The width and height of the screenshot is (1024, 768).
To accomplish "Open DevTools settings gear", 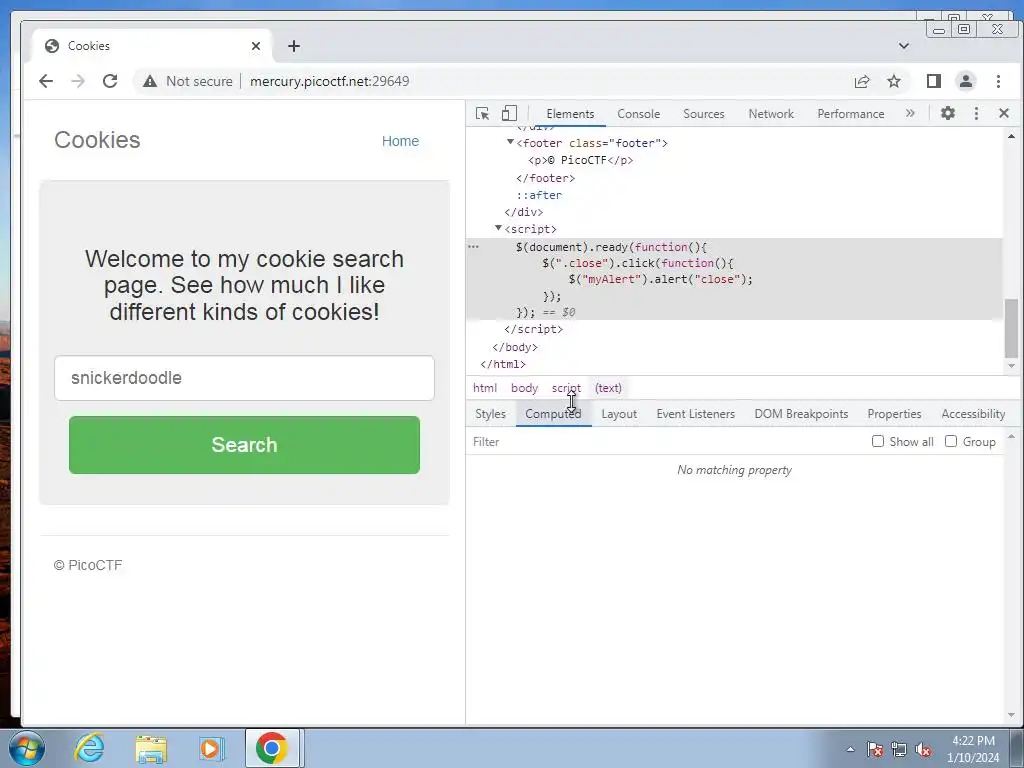I will pos(948,113).
